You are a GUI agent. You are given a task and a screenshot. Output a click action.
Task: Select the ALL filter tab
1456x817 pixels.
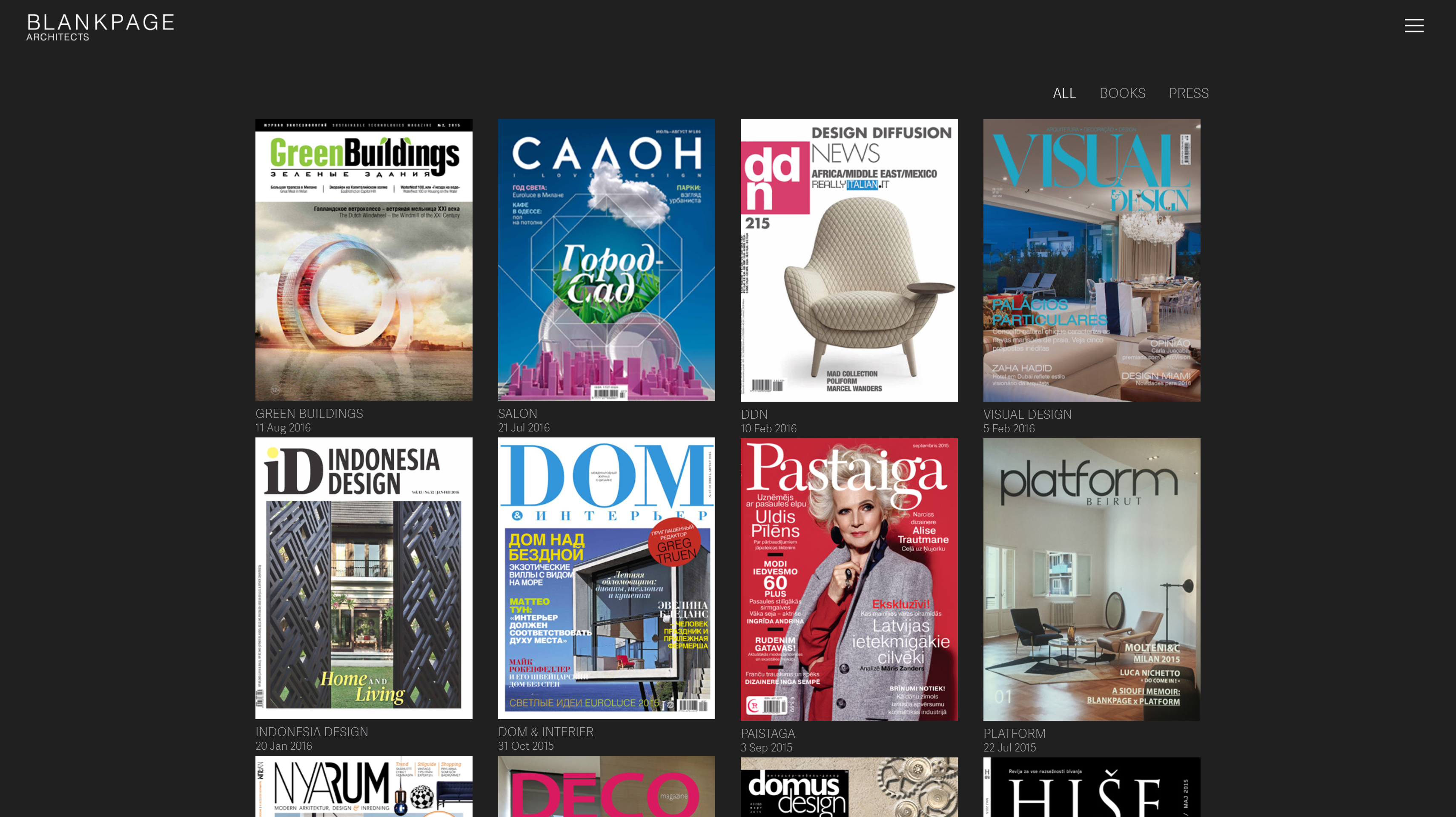point(1064,93)
